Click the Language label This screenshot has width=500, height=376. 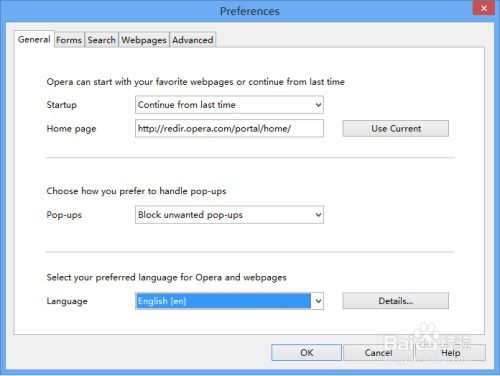pos(67,301)
